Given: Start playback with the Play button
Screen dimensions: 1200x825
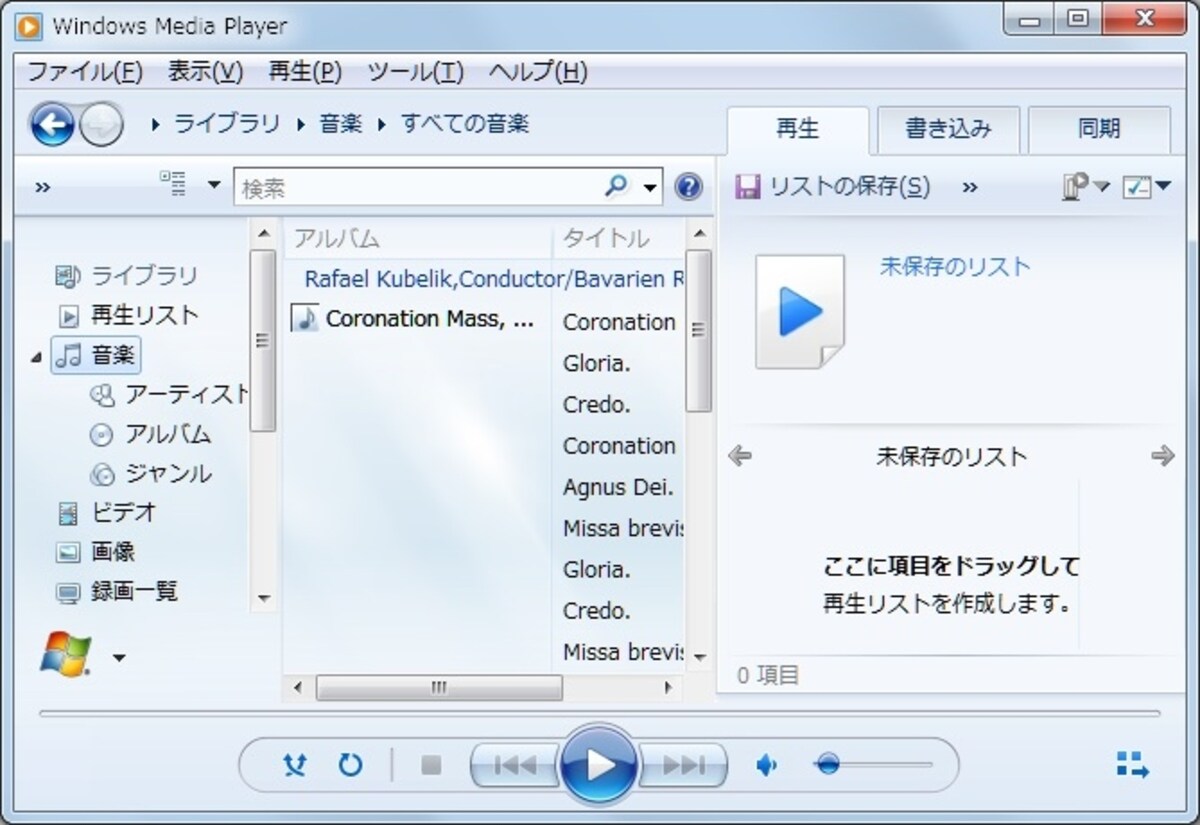Looking at the screenshot, I should (x=600, y=765).
